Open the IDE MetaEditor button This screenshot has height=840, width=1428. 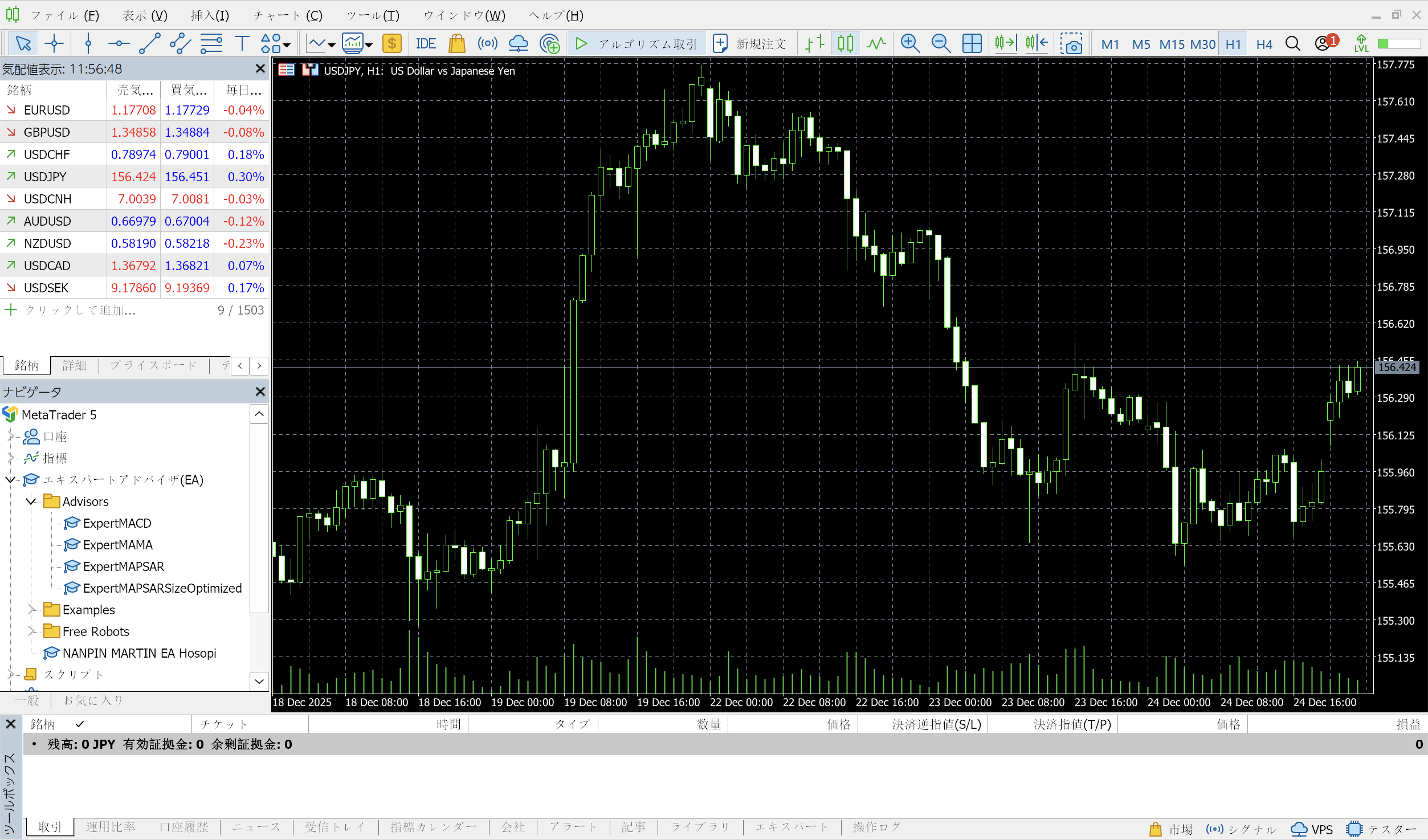point(426,44)
